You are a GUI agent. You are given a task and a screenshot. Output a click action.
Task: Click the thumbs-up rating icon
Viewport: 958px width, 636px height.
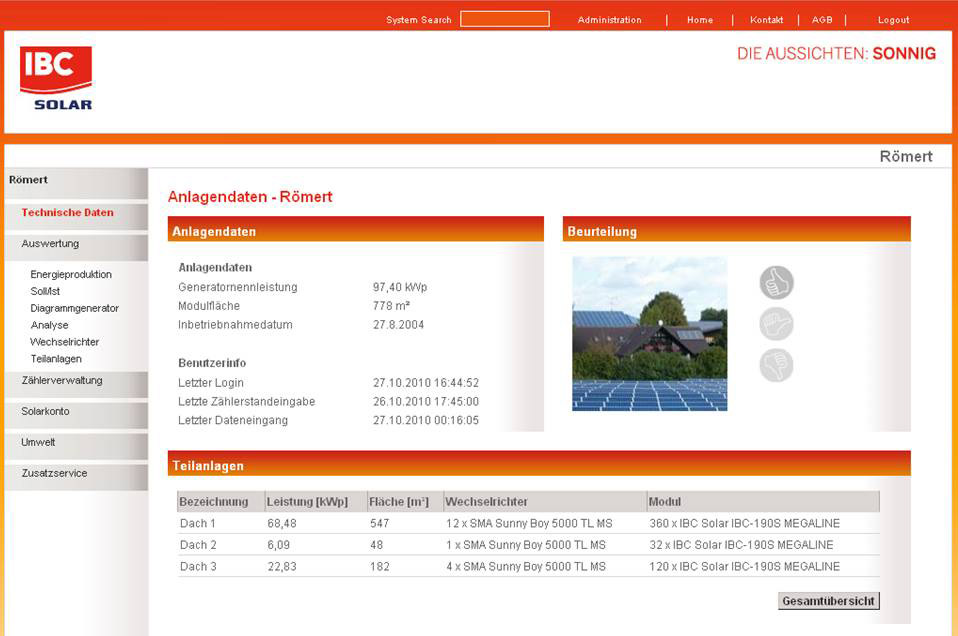[777, 282]
